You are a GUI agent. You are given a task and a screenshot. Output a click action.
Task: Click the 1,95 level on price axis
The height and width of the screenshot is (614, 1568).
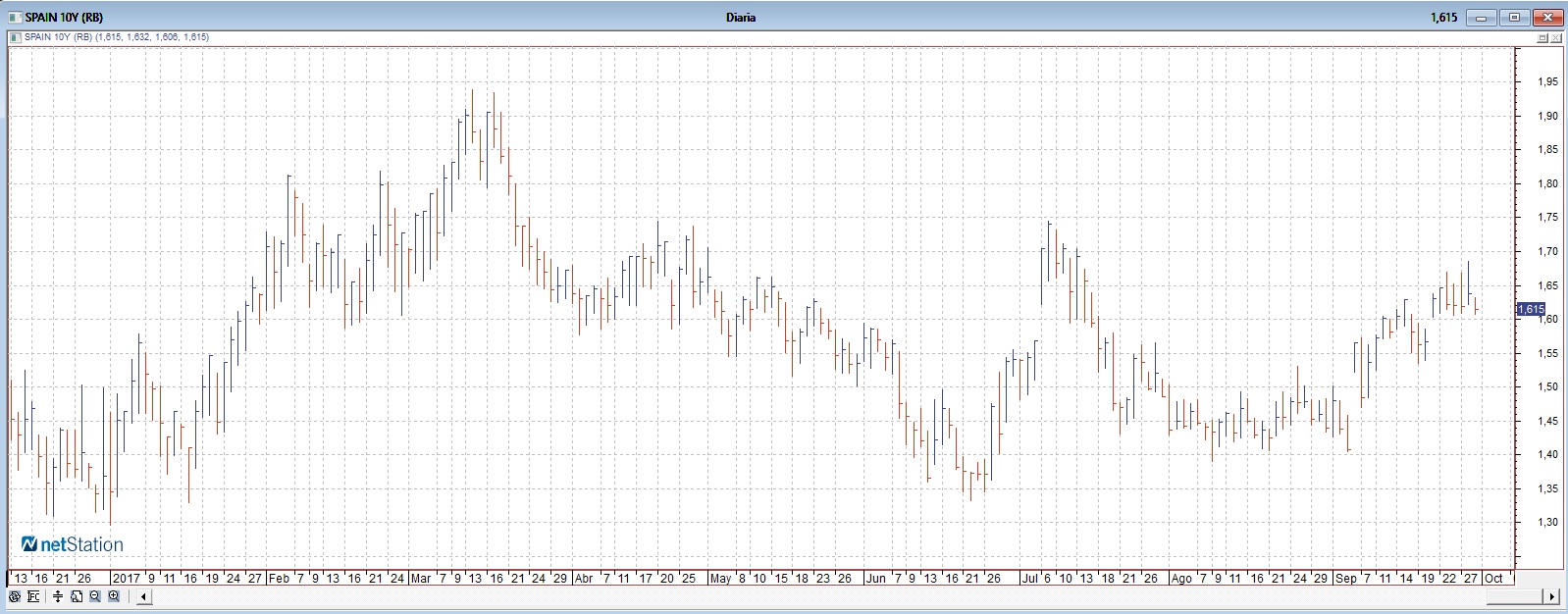[1547, 82]
